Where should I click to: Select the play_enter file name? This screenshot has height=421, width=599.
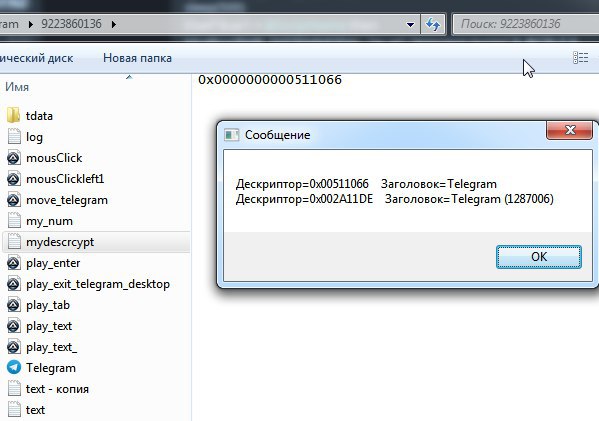[53, 263]
